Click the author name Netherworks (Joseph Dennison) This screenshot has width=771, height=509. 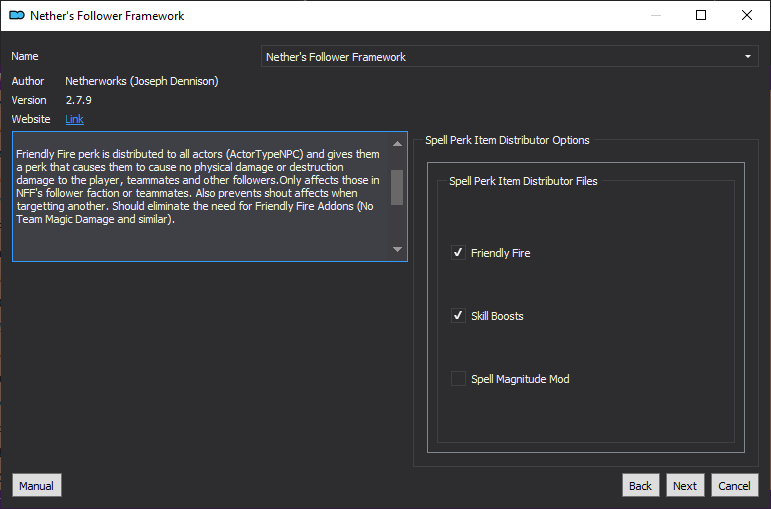coord(142,81)
